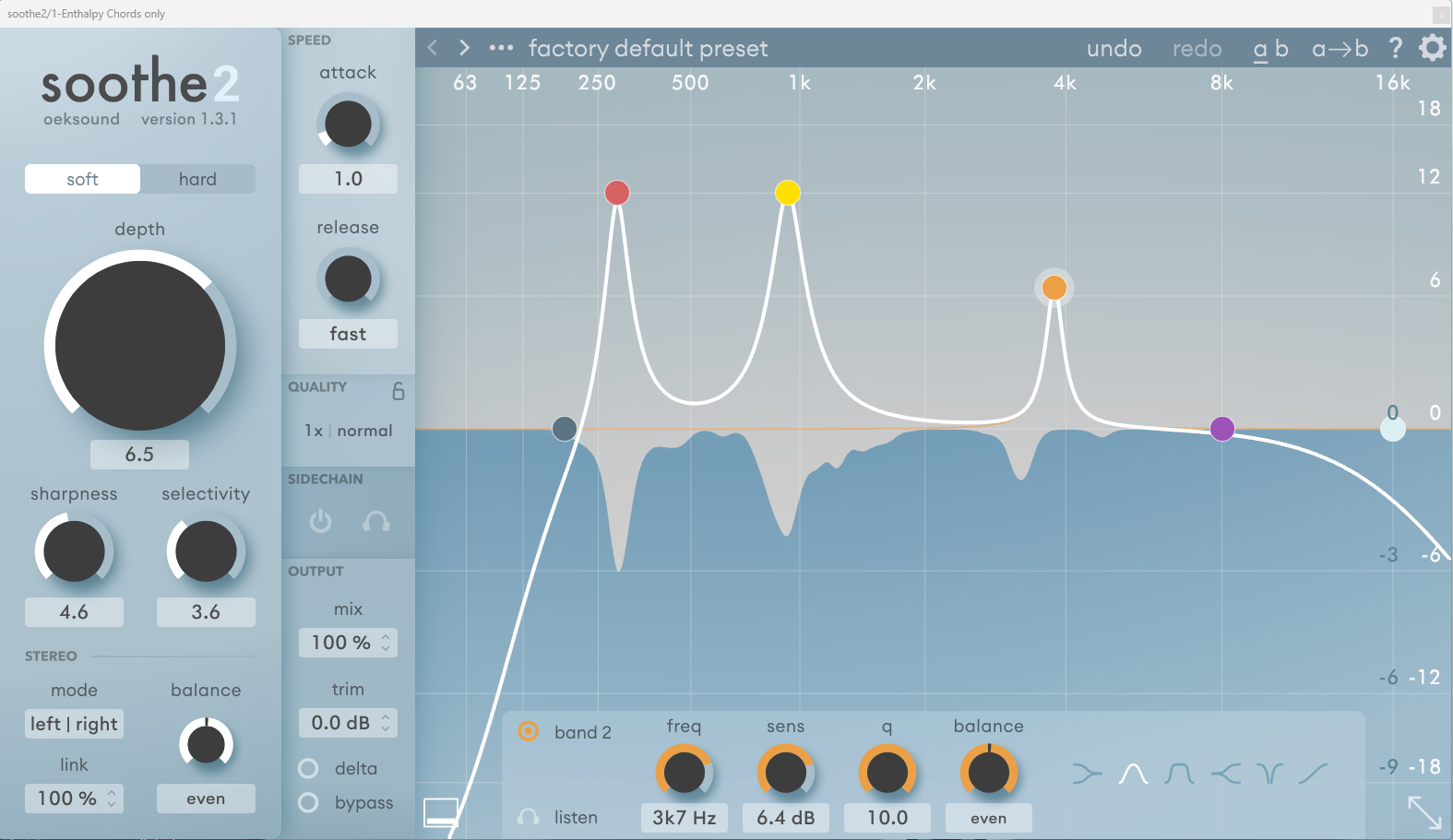
Task: Click the sharpness 4.6 value field
Action: click(74, 612)
